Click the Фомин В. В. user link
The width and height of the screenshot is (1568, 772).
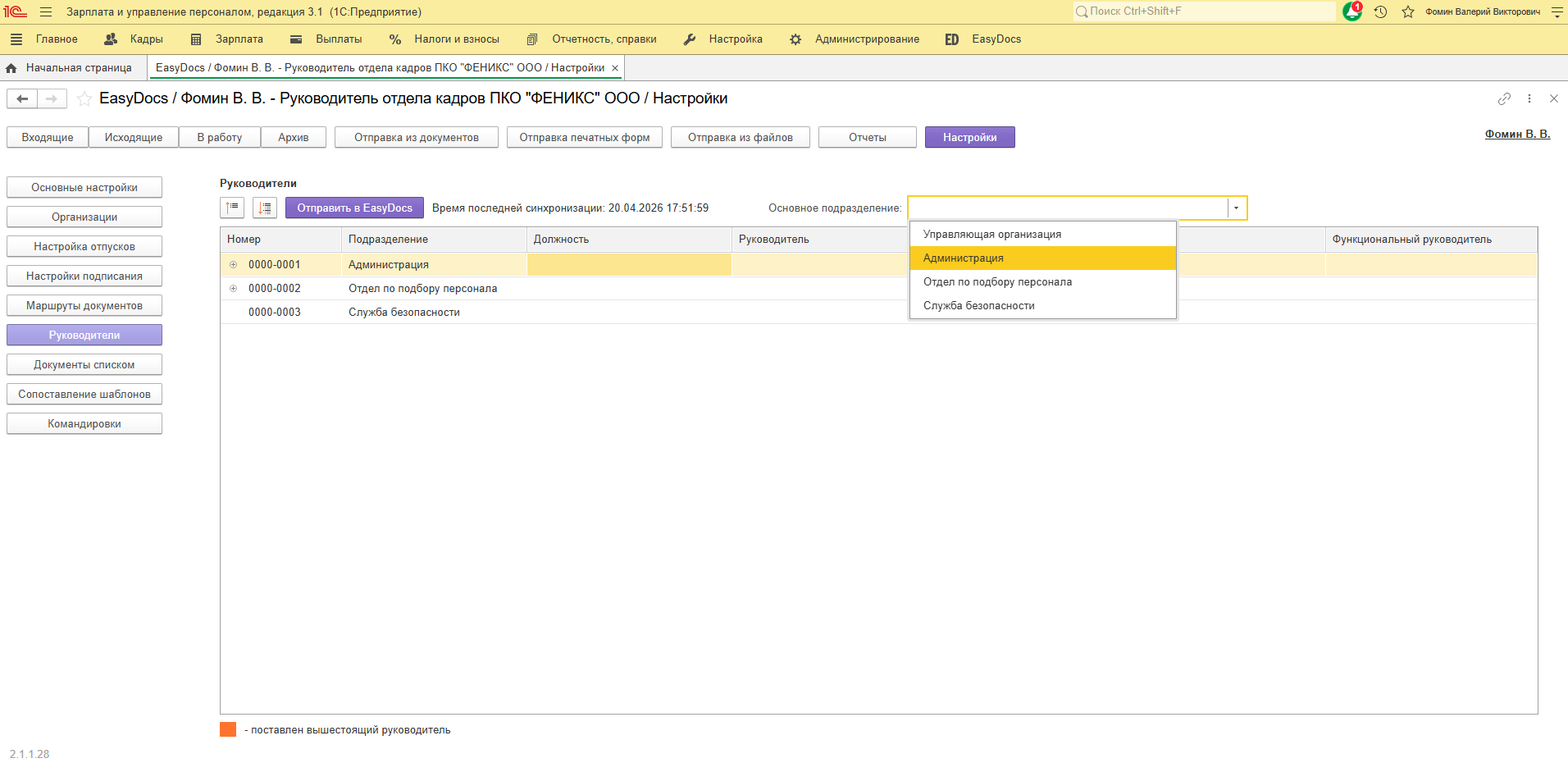coord(1517,134)
